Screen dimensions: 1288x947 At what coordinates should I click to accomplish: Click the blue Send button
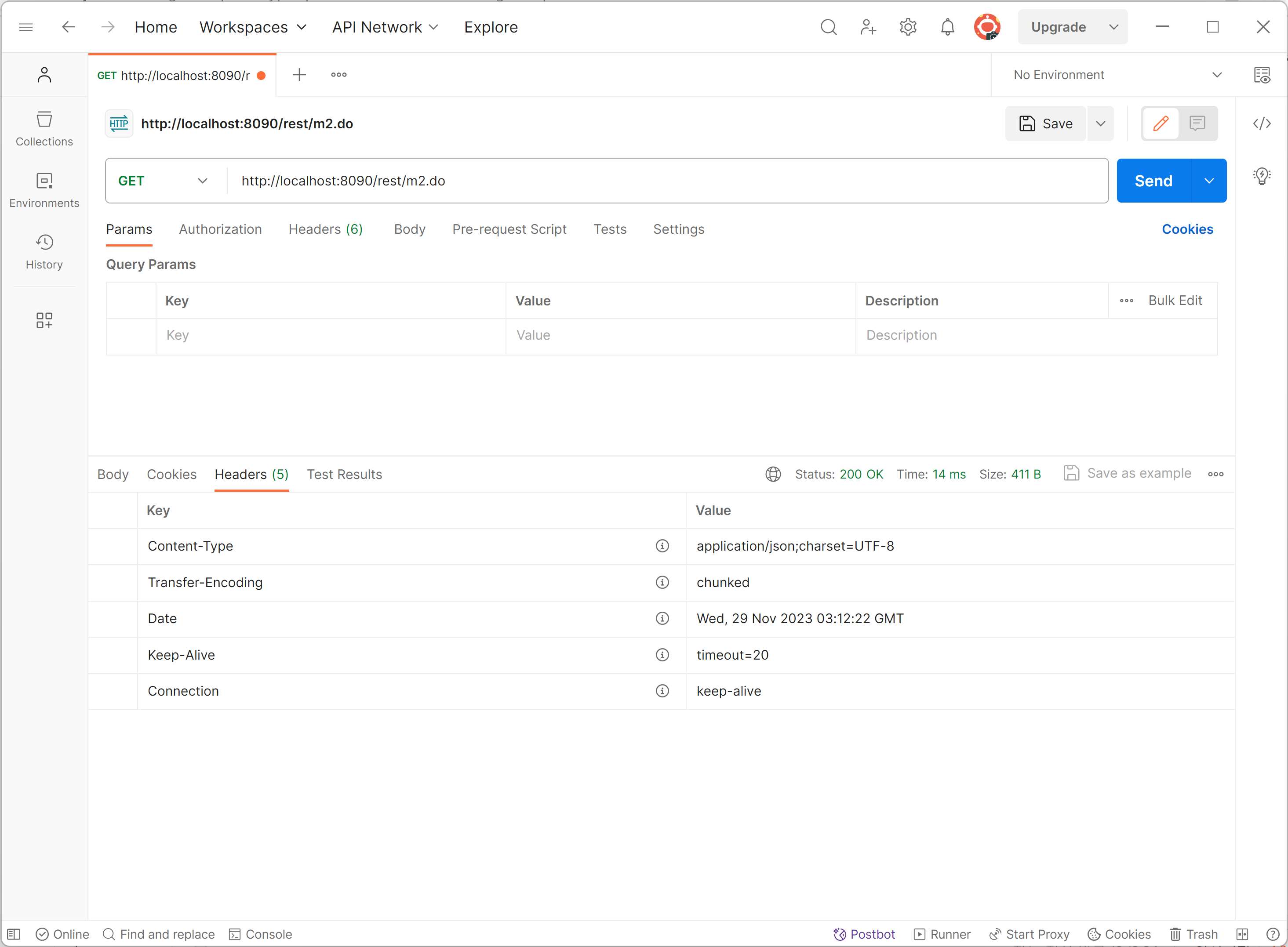(1153, 181)
